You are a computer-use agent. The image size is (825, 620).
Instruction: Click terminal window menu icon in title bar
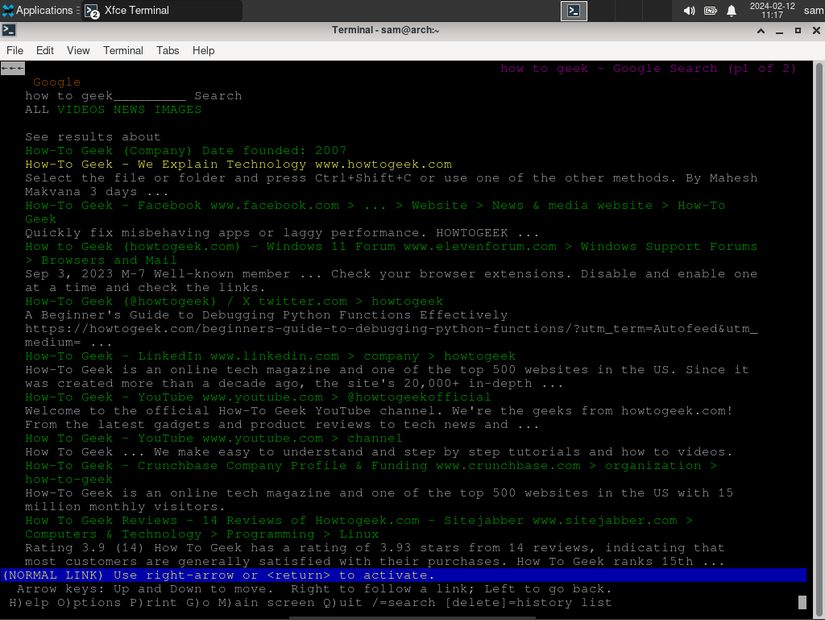click(9, 30)
